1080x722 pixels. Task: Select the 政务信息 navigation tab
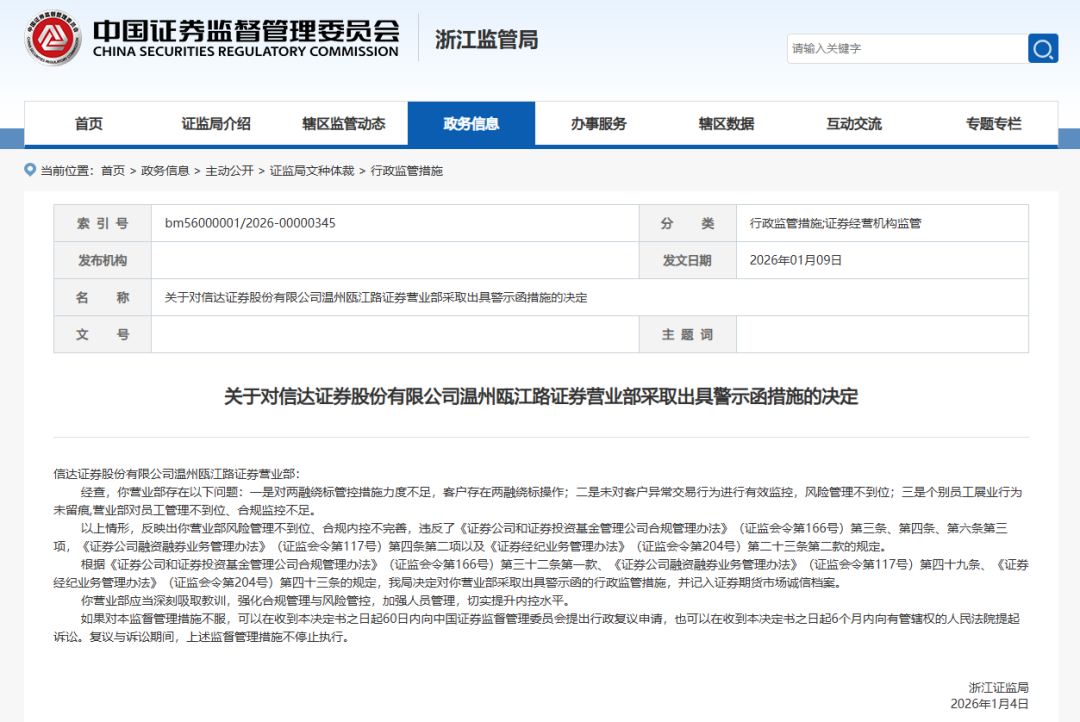471,124
